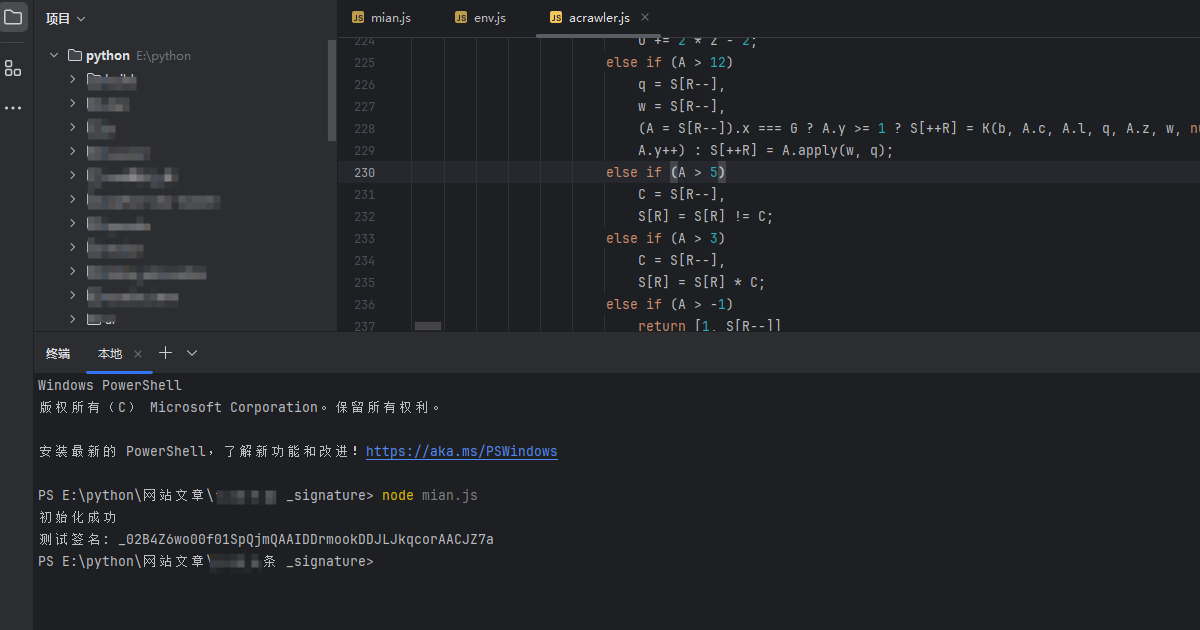The image size is (1200, 630).
Task: Open terminal options dropdown chevron
Action: click(192, 353)
